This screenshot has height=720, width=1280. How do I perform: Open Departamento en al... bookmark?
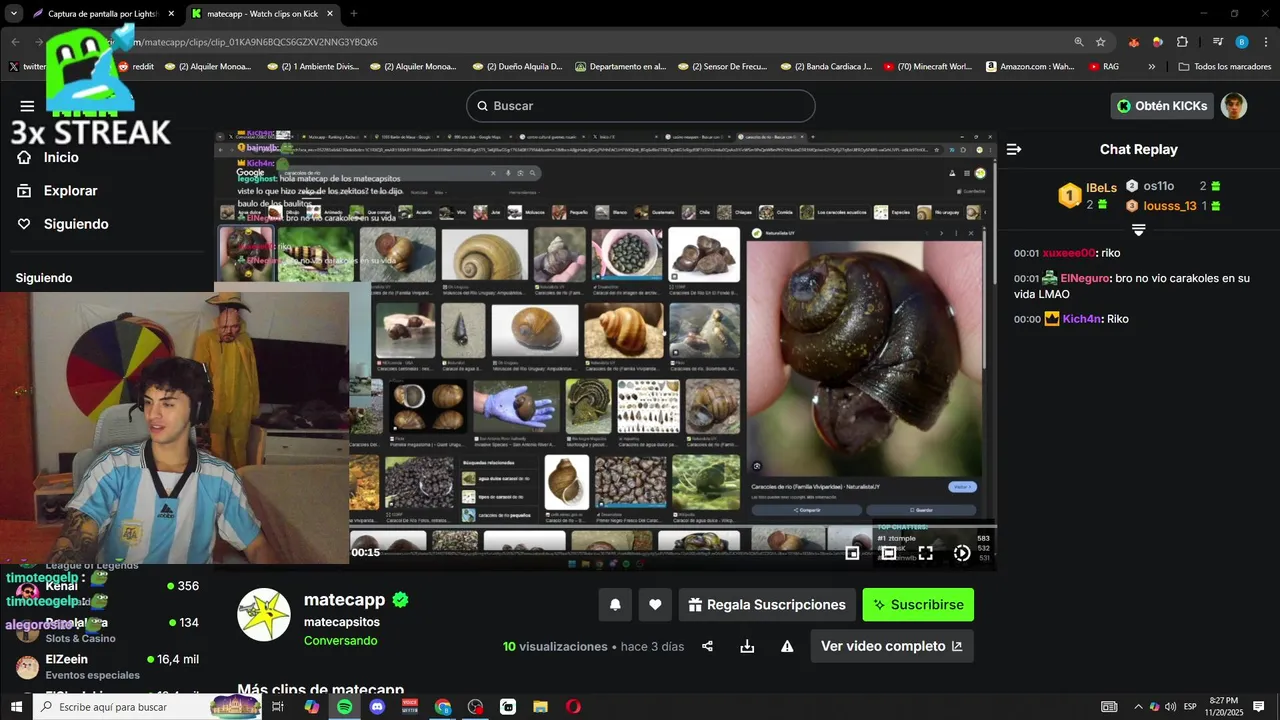[x=620, y=66]
